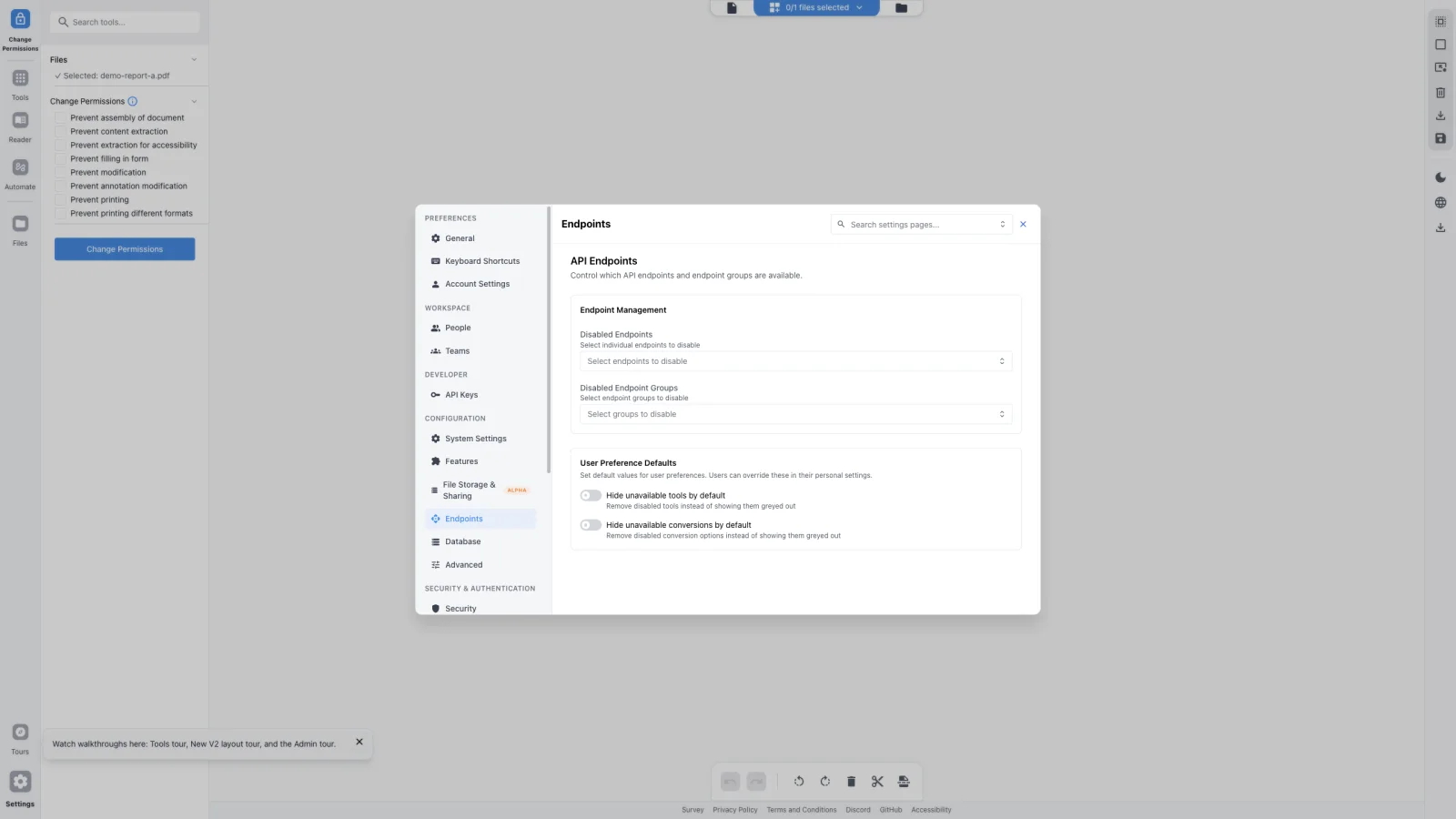Open Search settings pages combo box
This screenshot has height=819, width=1456.
921,224
